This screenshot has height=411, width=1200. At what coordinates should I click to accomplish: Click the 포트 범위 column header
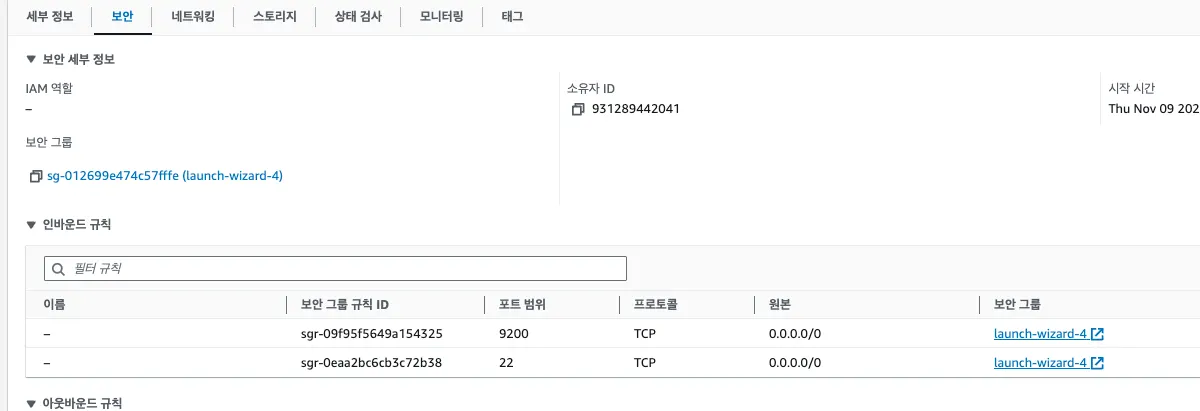[x=521, y=304]
